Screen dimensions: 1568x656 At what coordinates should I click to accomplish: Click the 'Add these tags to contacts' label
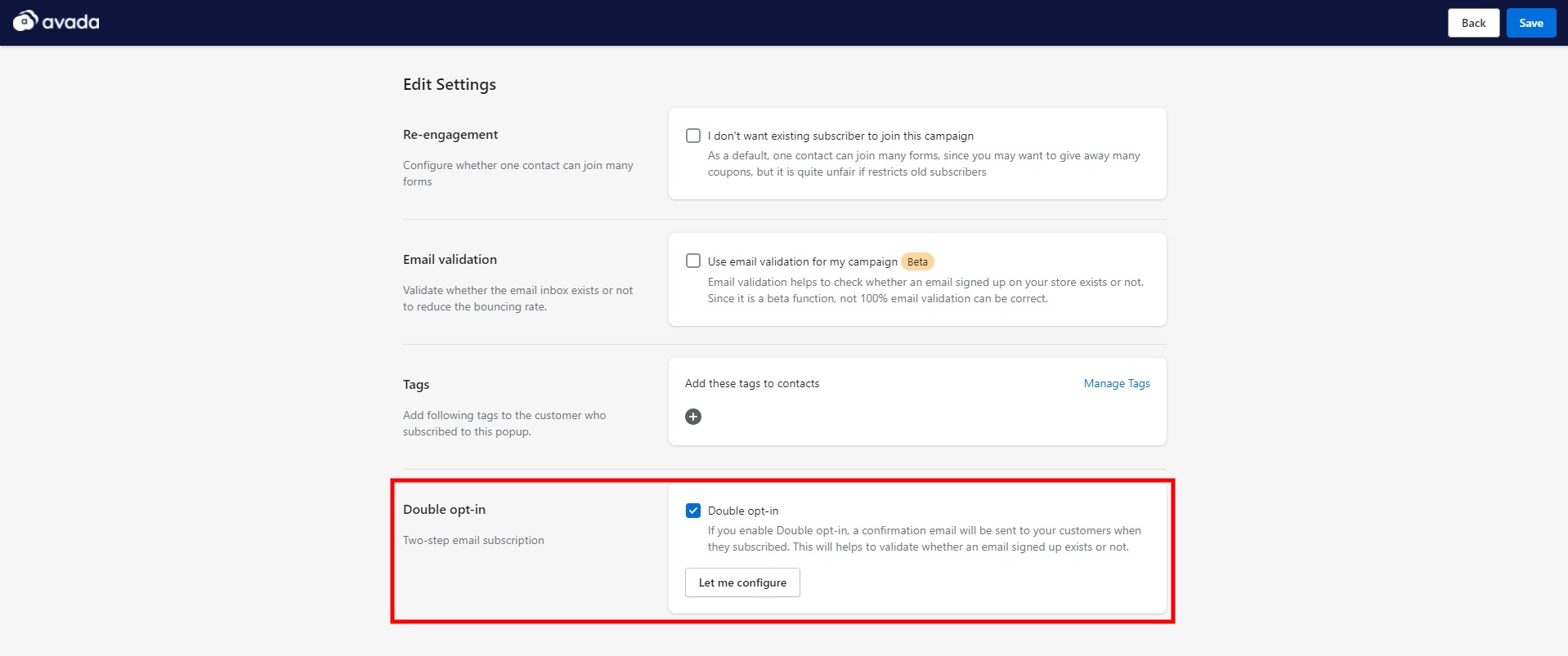click(x=752, y=384)
